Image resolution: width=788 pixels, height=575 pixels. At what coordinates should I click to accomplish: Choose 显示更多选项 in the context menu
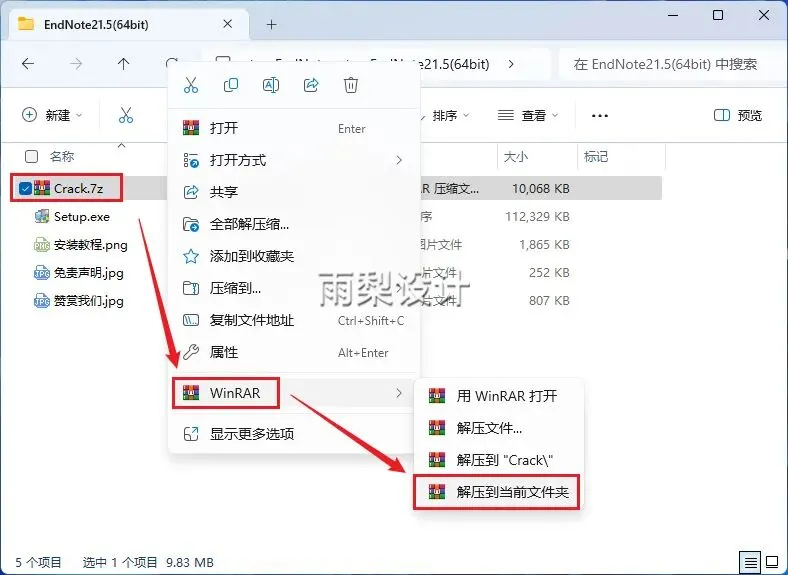294,433
